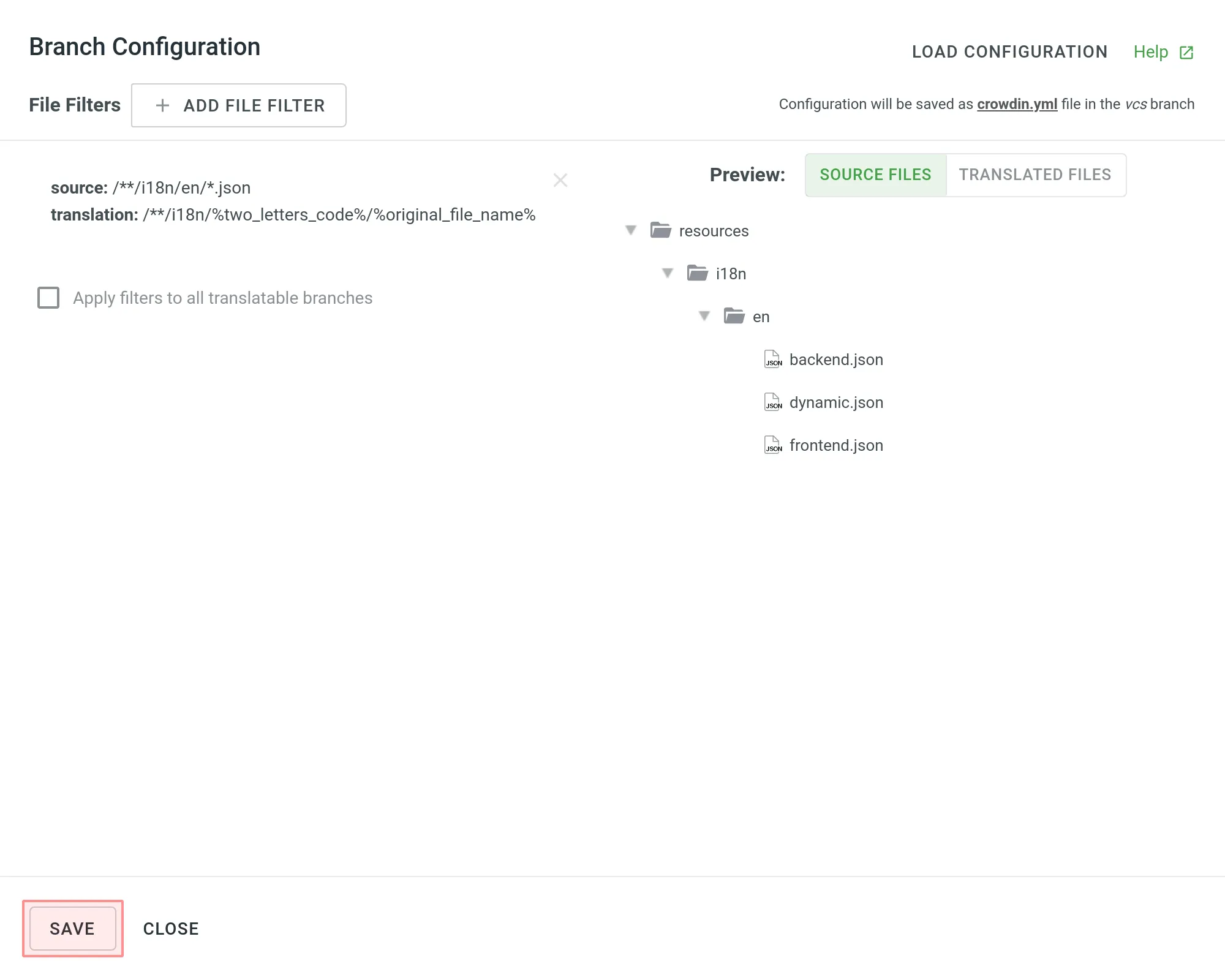This screenshot has height=980, width=1225.
Task: Switch to SOURCE FILES preview tab
Action: pos(875,174)
